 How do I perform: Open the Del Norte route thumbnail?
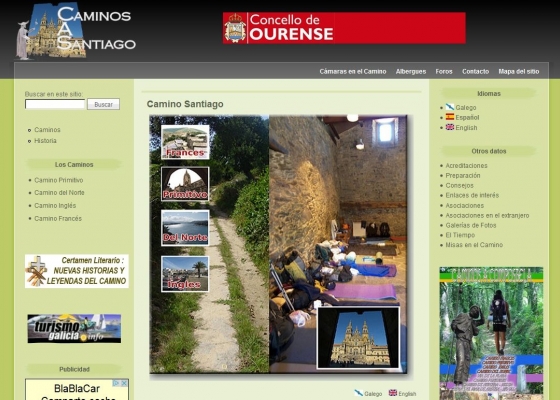click(185, 228)
